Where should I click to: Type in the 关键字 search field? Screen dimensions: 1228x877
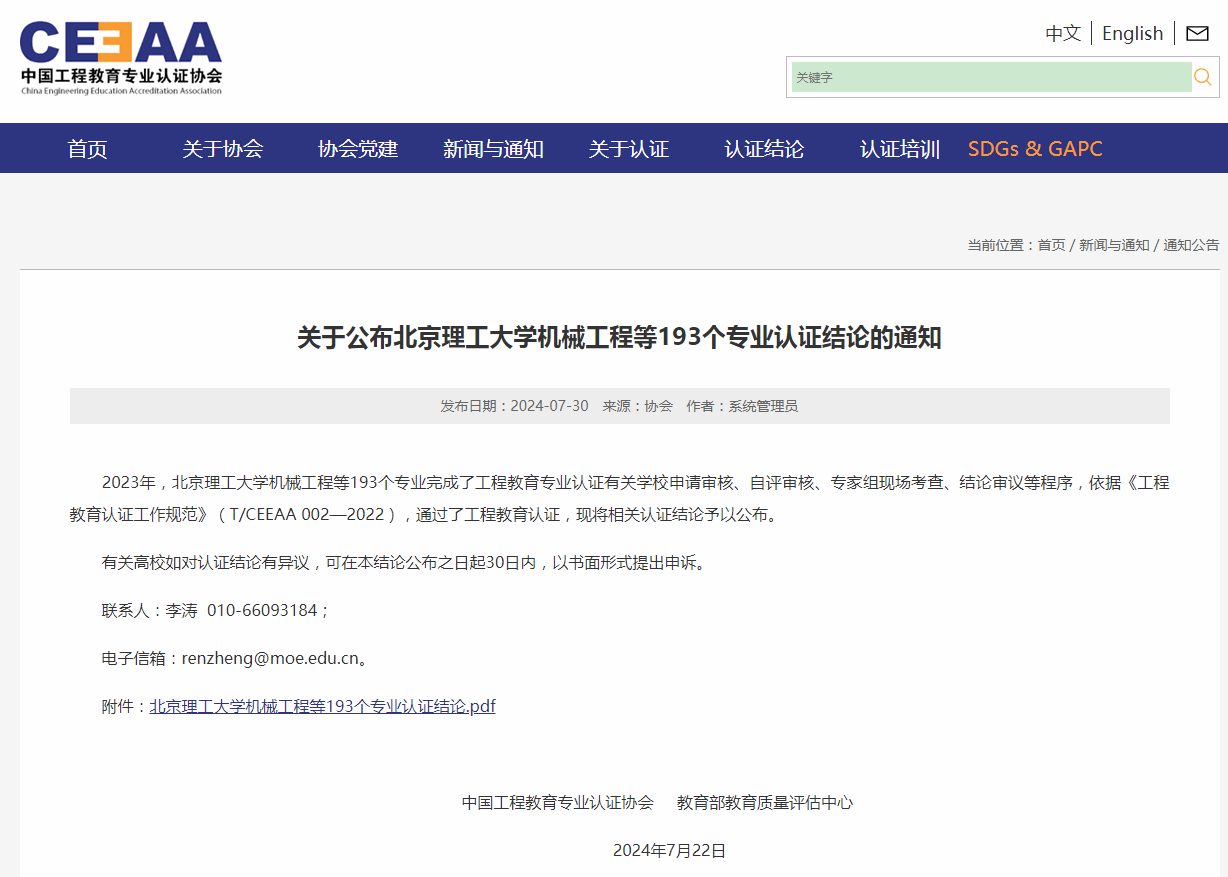click(990, 77)
